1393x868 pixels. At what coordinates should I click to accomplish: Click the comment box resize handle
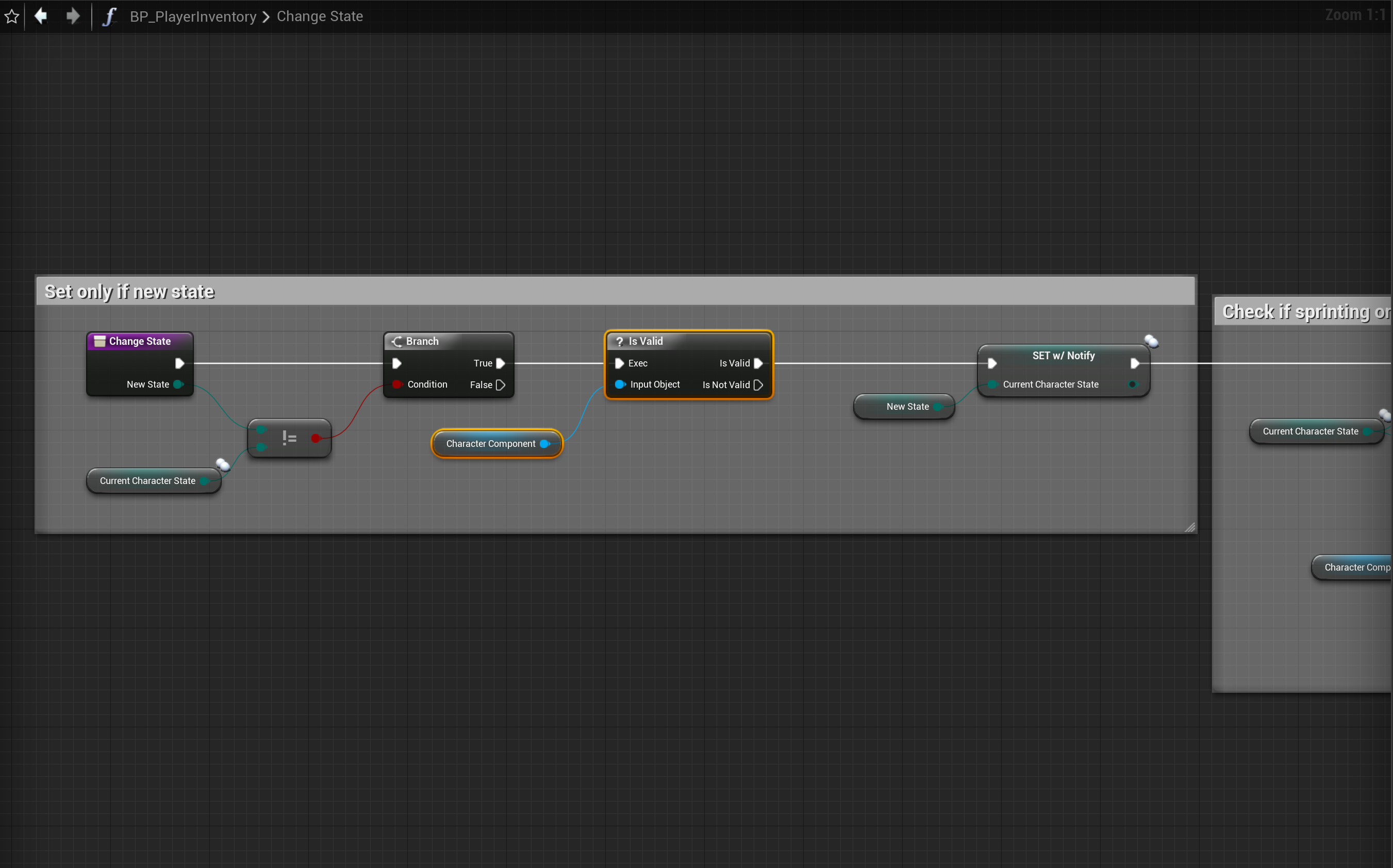(x=1190, y=527)
